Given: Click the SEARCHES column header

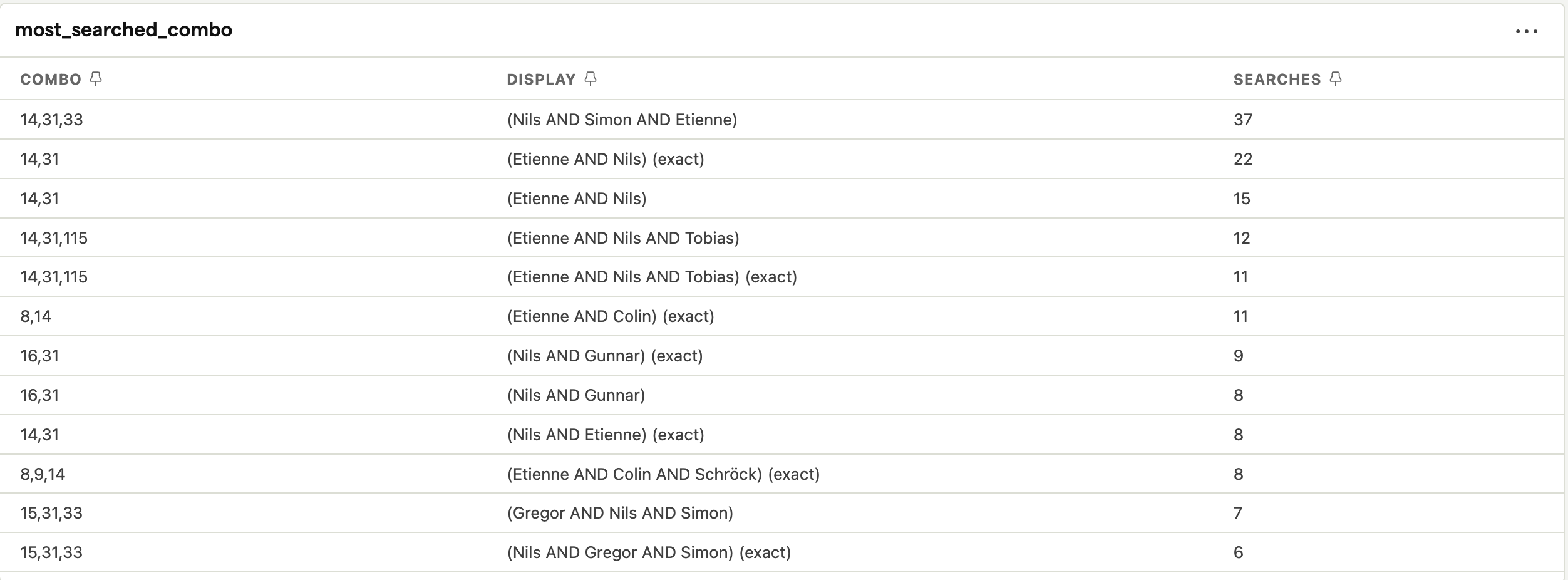Looking at the screenshot, I should tap(1277, 80).
